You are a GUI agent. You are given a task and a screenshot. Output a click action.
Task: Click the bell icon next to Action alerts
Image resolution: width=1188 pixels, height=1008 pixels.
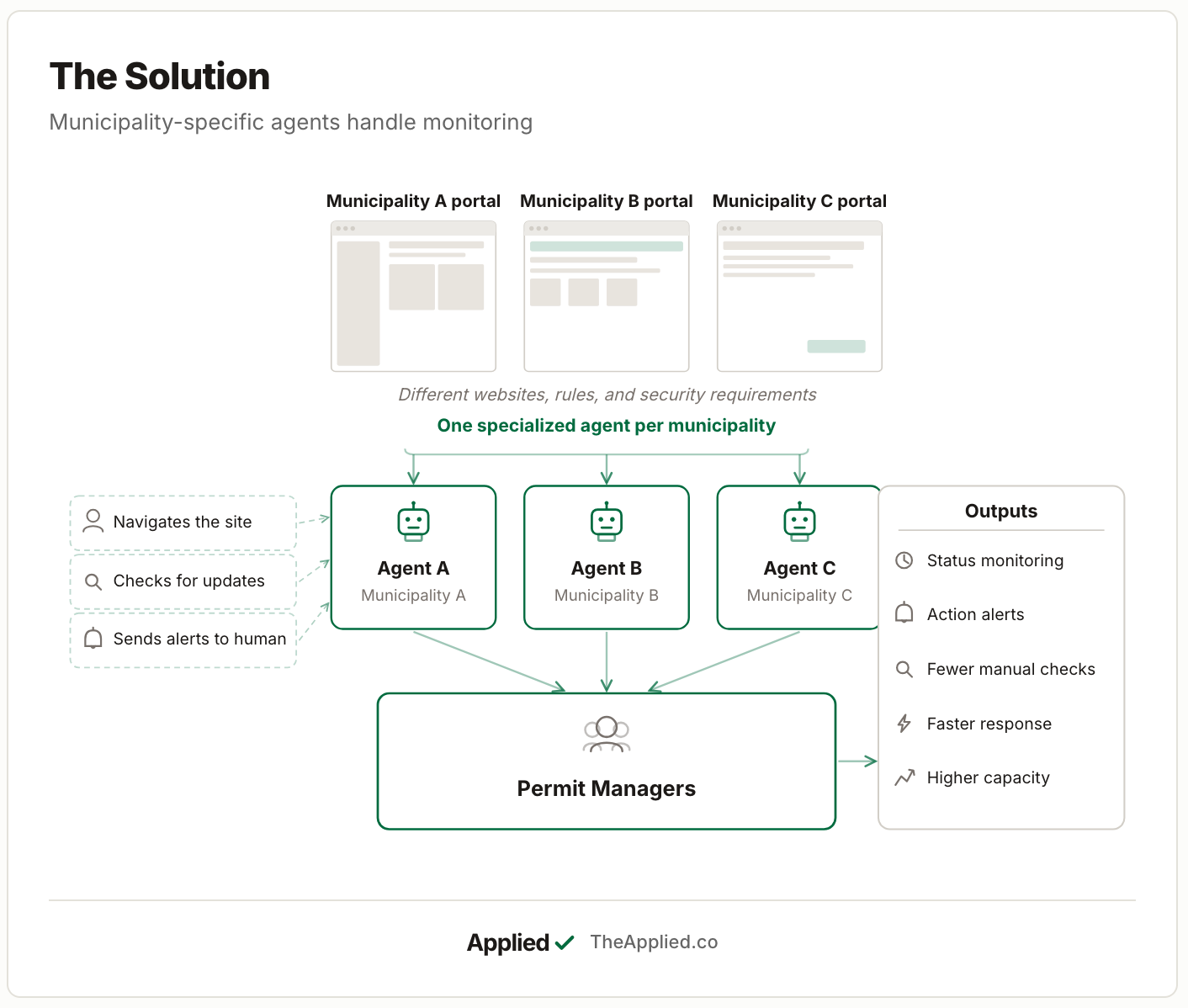(904, 613)
